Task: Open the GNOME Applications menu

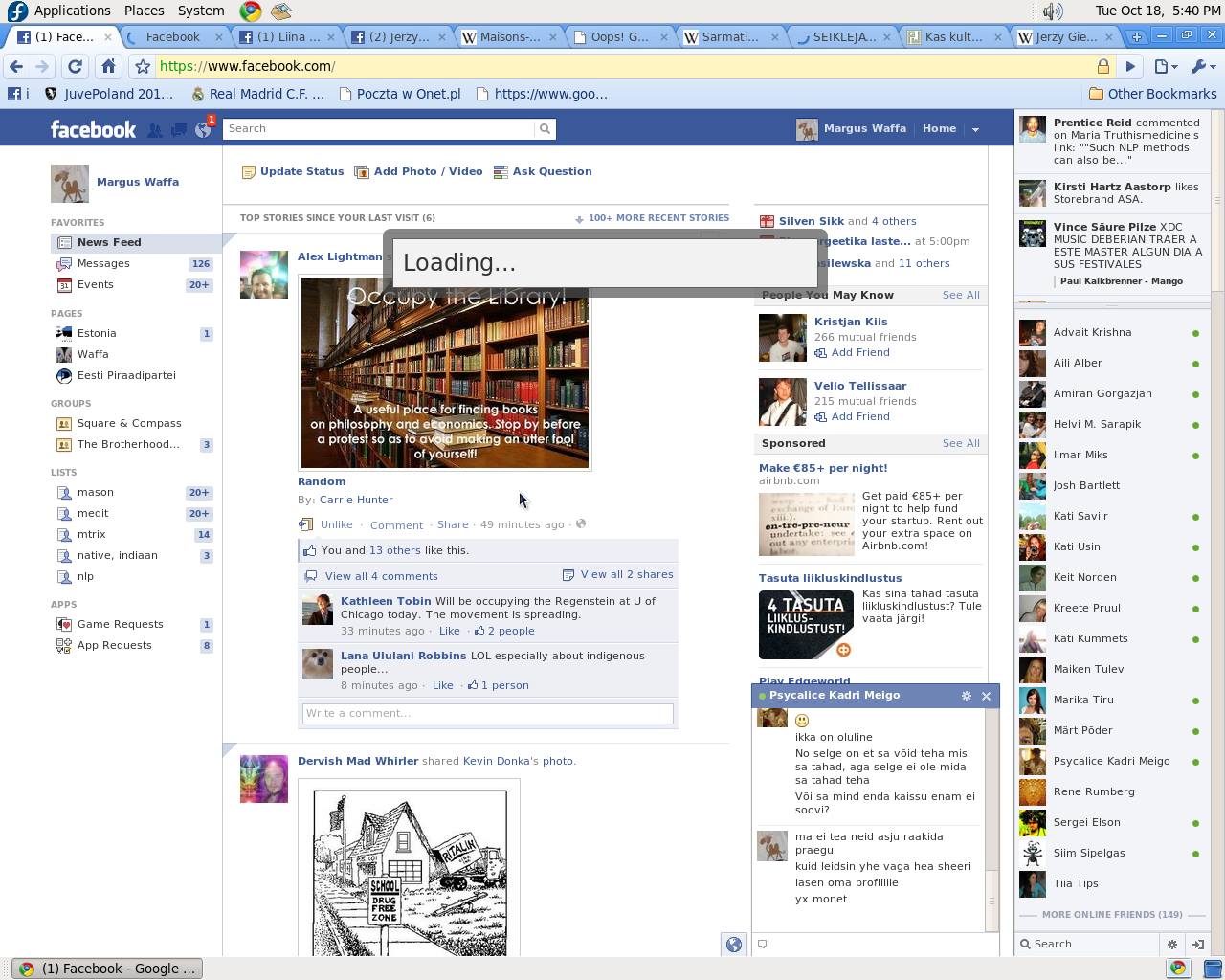Action: pyautogui.click(x=59, y=11)
